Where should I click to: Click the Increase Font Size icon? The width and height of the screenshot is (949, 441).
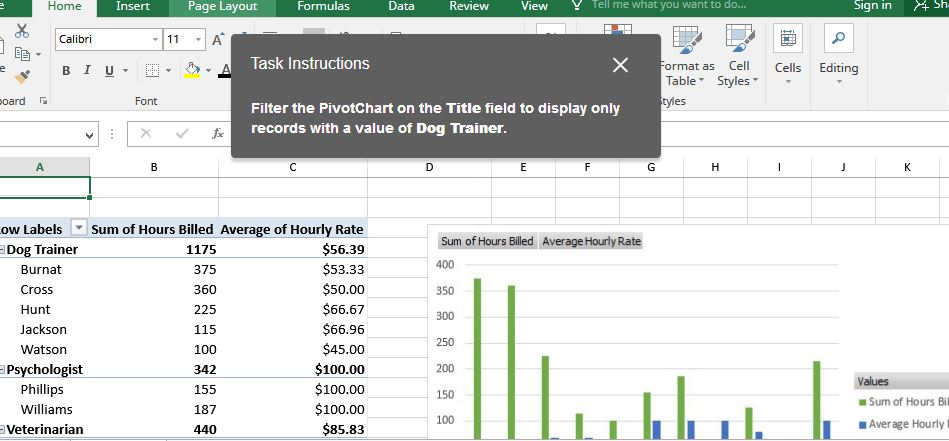(217, 39)
